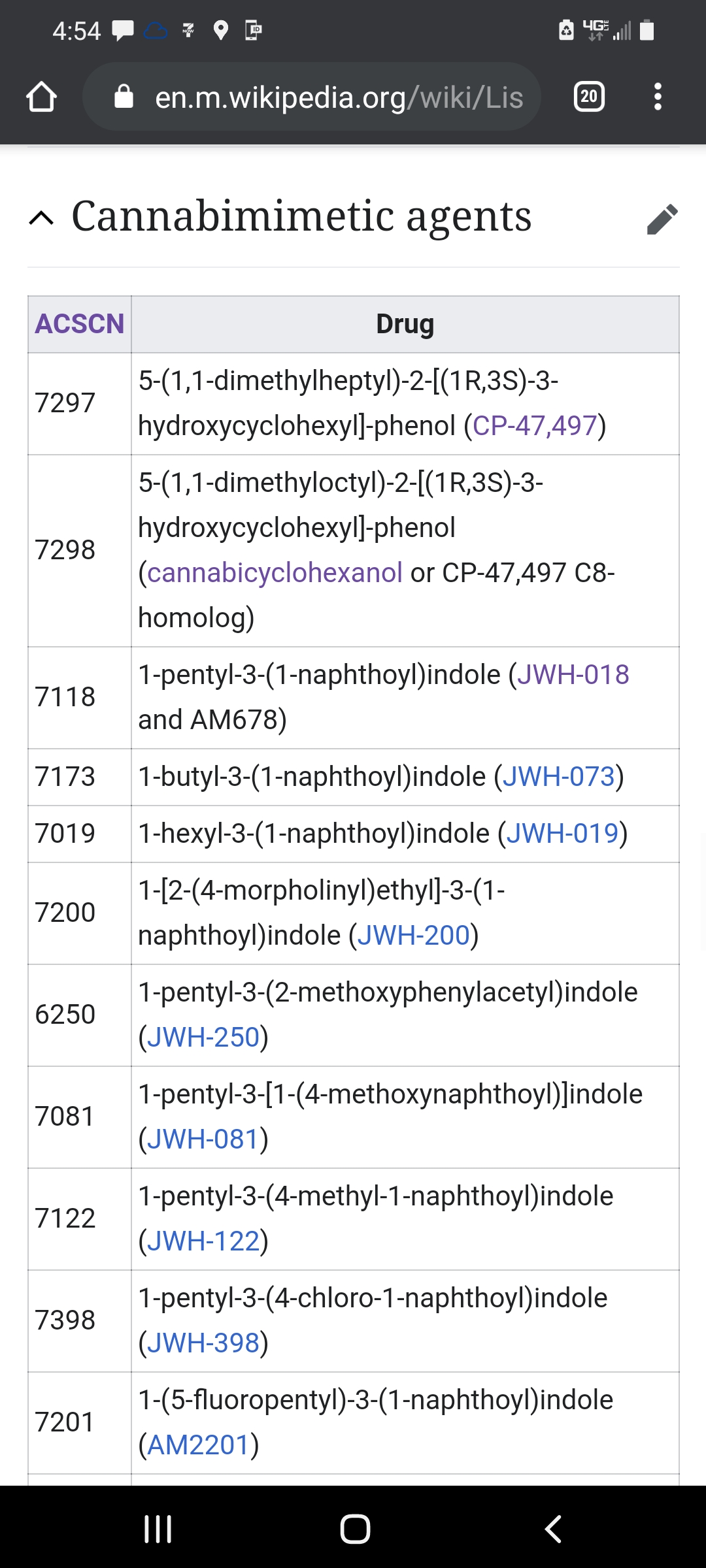Edit the Cannabimimetic agents section with pencil icon
Image resolution: width=706 pixels, height=1568 pixels.
(x=662, y=218)
